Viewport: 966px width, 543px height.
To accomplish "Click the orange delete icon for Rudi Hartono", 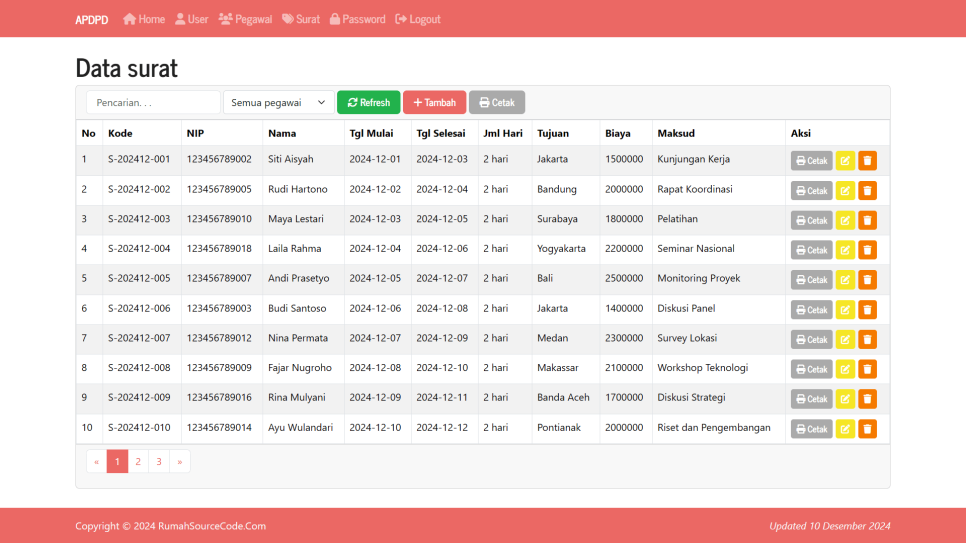I will pyautogui.click(x=867, y=190).
